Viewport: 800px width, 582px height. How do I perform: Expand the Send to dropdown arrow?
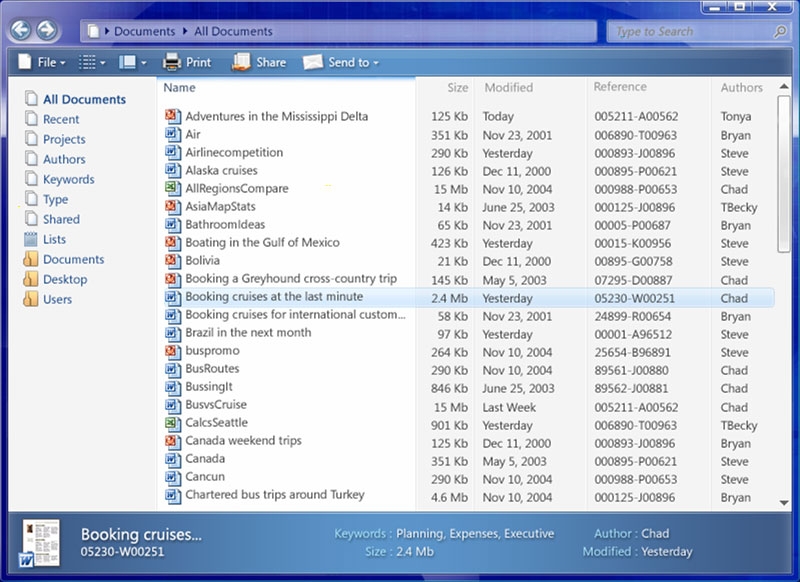376,63
